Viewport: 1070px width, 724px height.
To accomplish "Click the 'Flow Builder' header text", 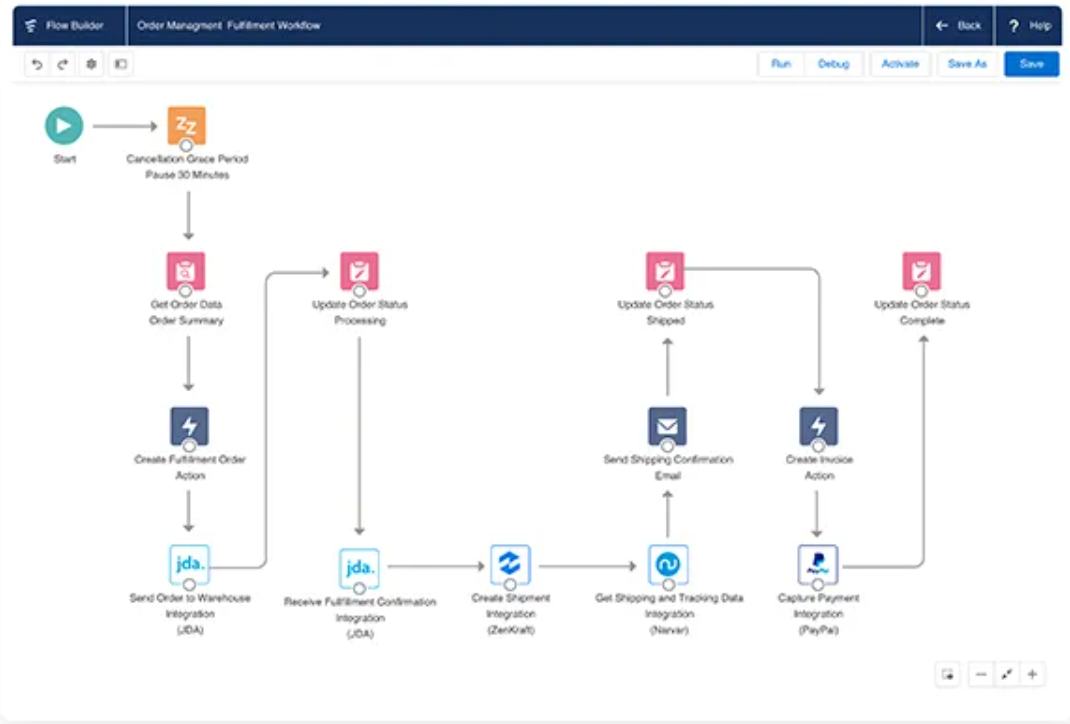I will coord(74,25).
